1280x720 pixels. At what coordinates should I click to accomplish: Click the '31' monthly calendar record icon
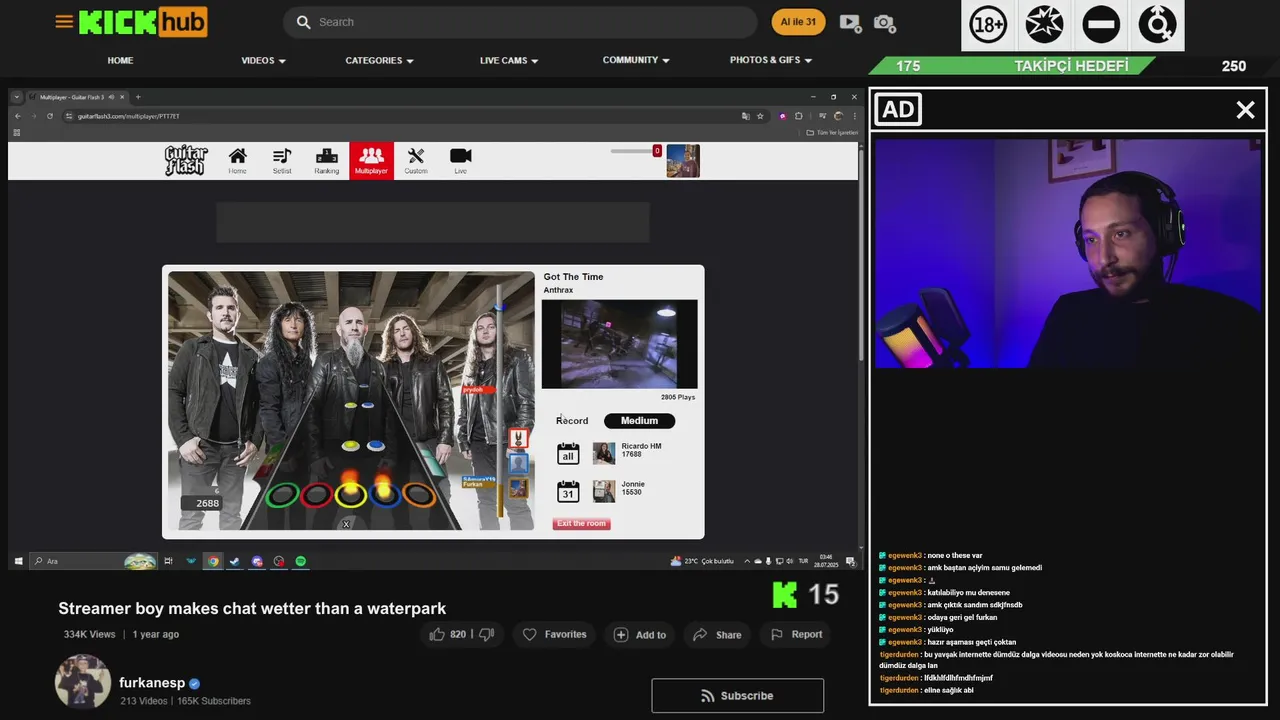coord(568,491)
